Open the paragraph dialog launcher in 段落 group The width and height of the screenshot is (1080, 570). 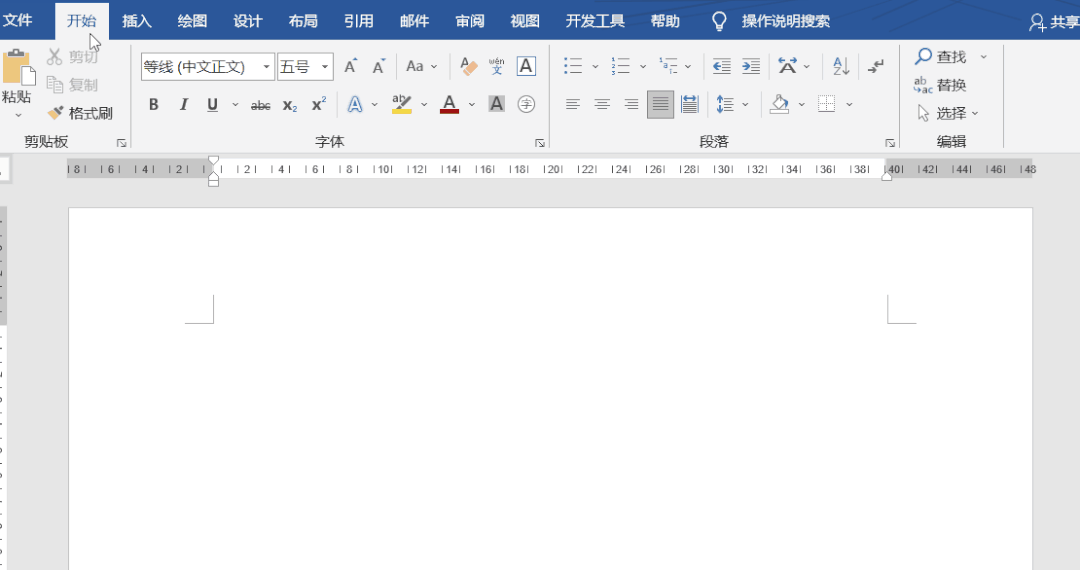890,143
